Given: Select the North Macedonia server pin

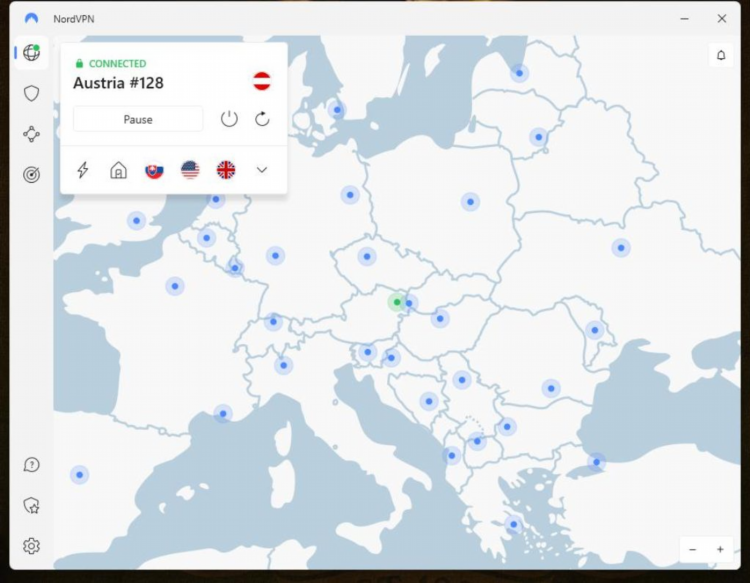Looking at the screenshot, I should [x=477, y=441].
